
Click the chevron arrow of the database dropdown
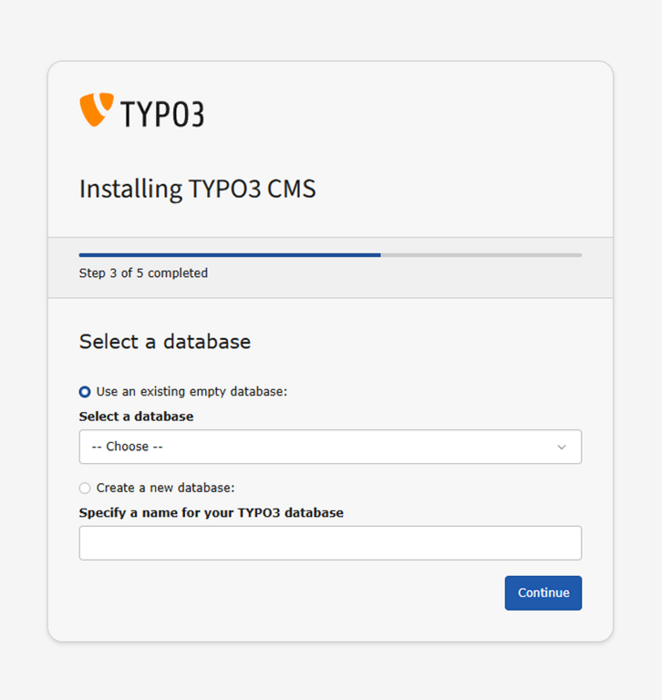pos(562,447)
